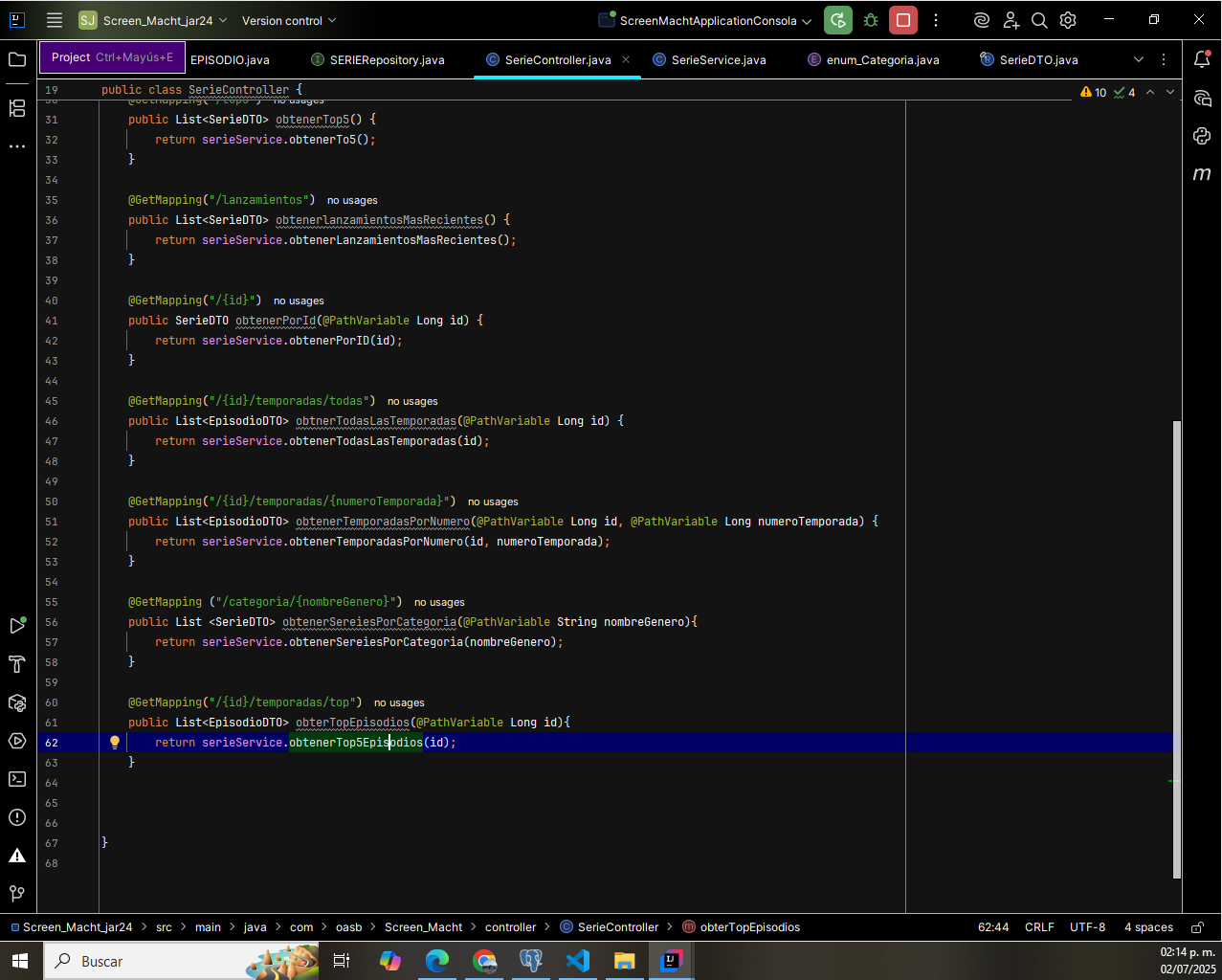
Task: Go to next highlighted error arrow
Action: point(1170,92)
